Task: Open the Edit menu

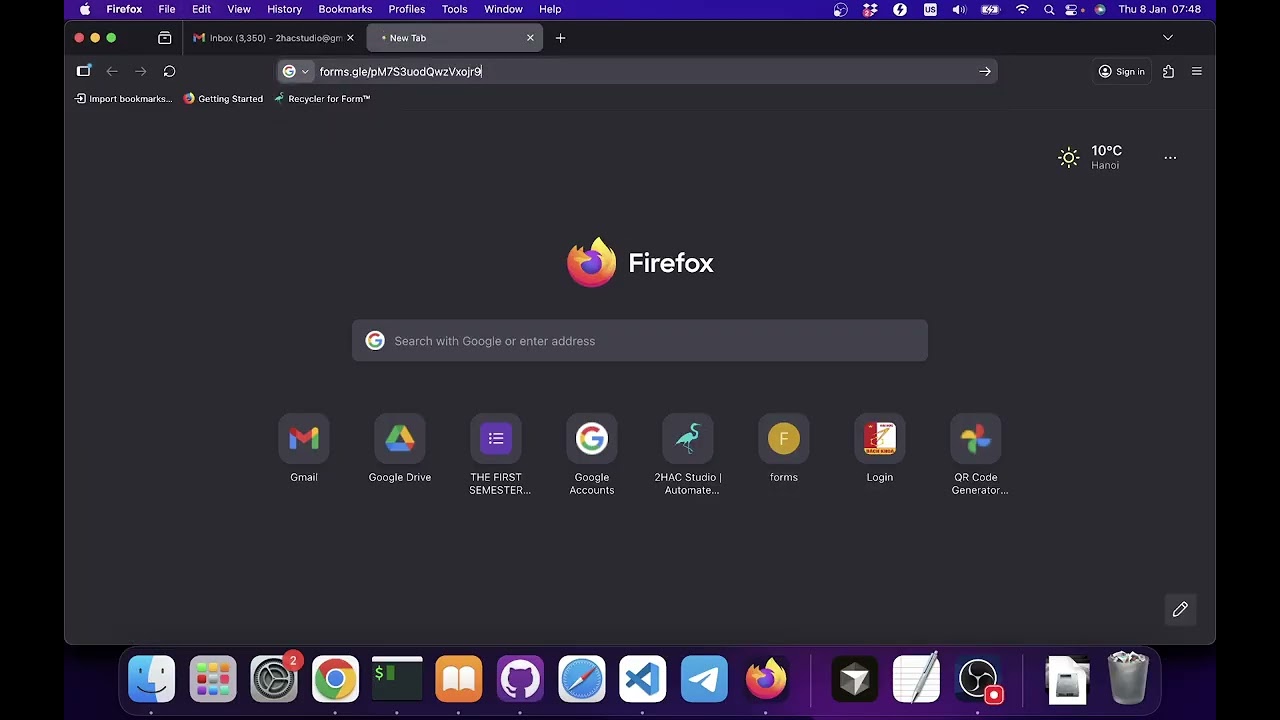Action: (x=201, y=9)
